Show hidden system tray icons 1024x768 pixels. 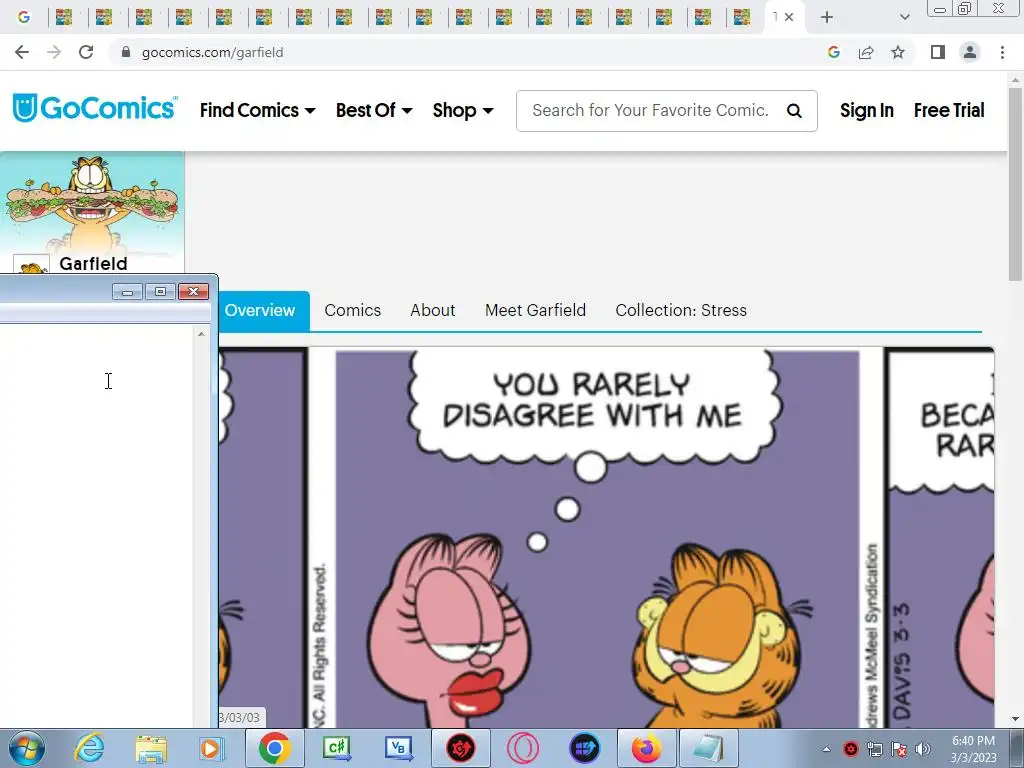[826, 749]
